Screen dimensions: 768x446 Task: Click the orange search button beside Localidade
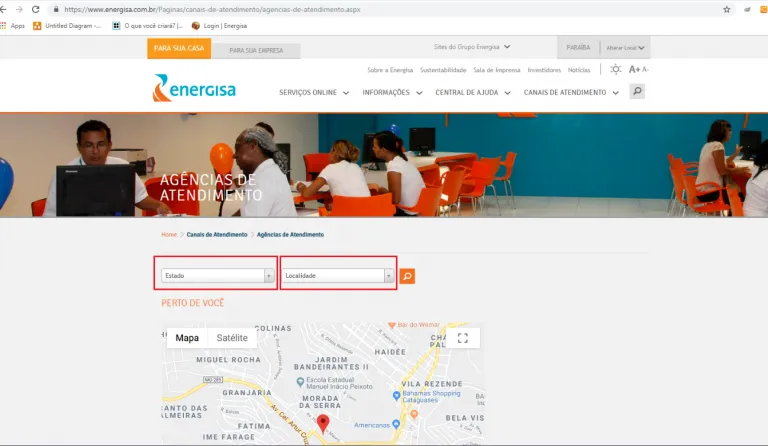coord(407,276)
